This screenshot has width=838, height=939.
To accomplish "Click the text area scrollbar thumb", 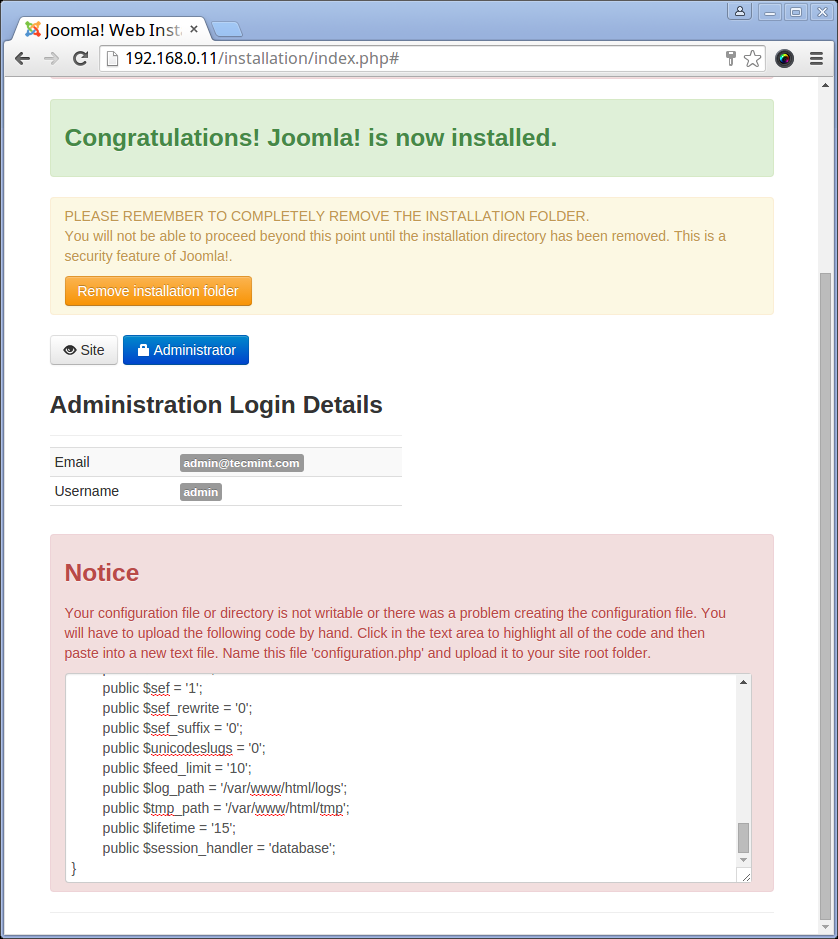I will 743,837.
